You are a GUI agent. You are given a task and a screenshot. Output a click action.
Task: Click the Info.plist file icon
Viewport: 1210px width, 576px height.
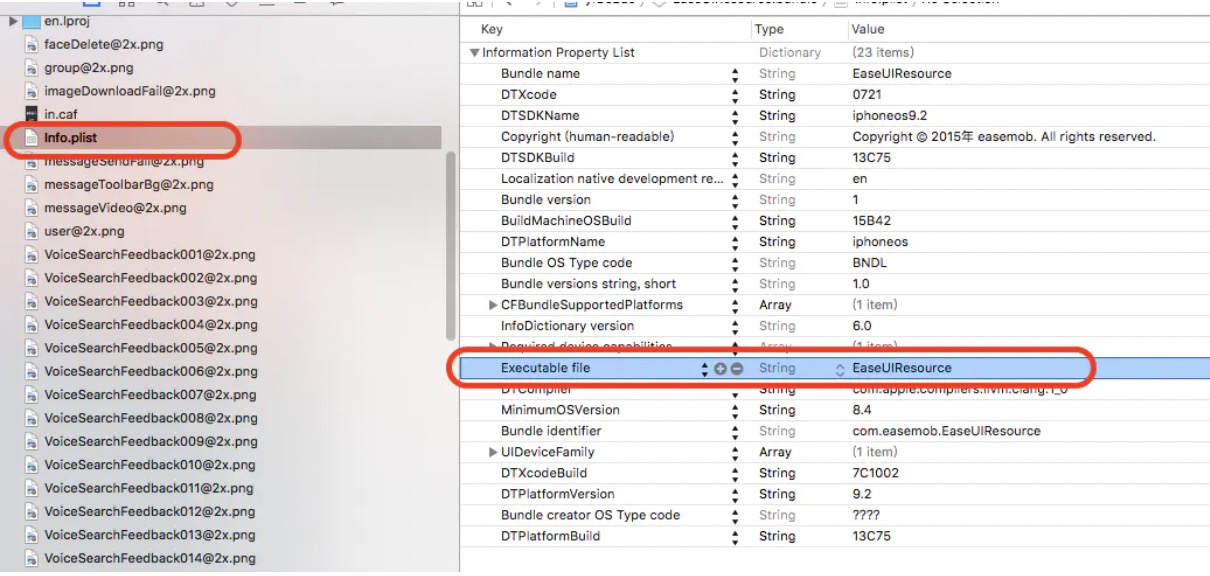pos(31,138)
